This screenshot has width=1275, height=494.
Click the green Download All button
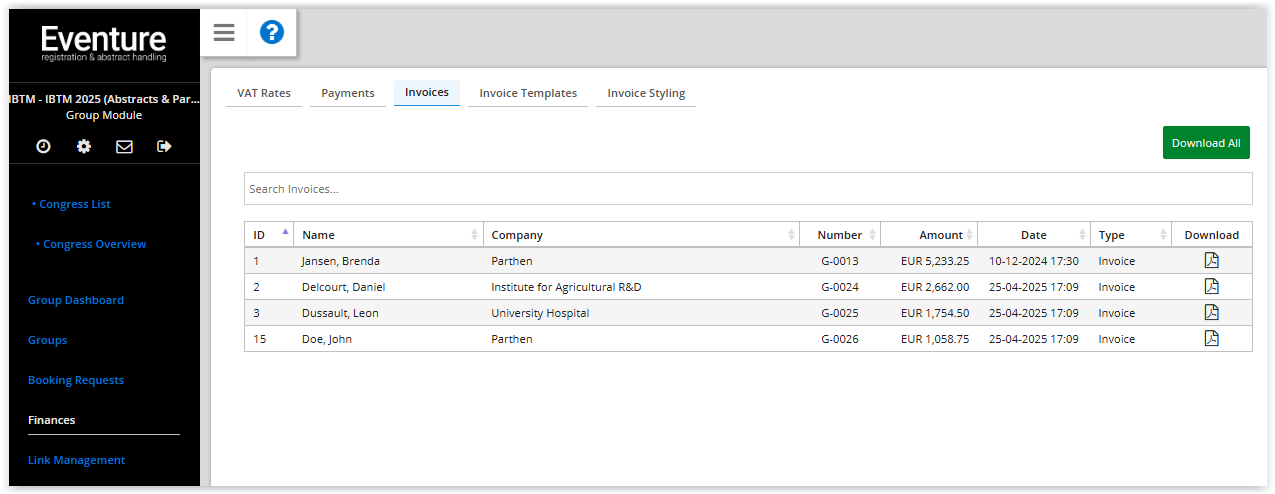1206,143
